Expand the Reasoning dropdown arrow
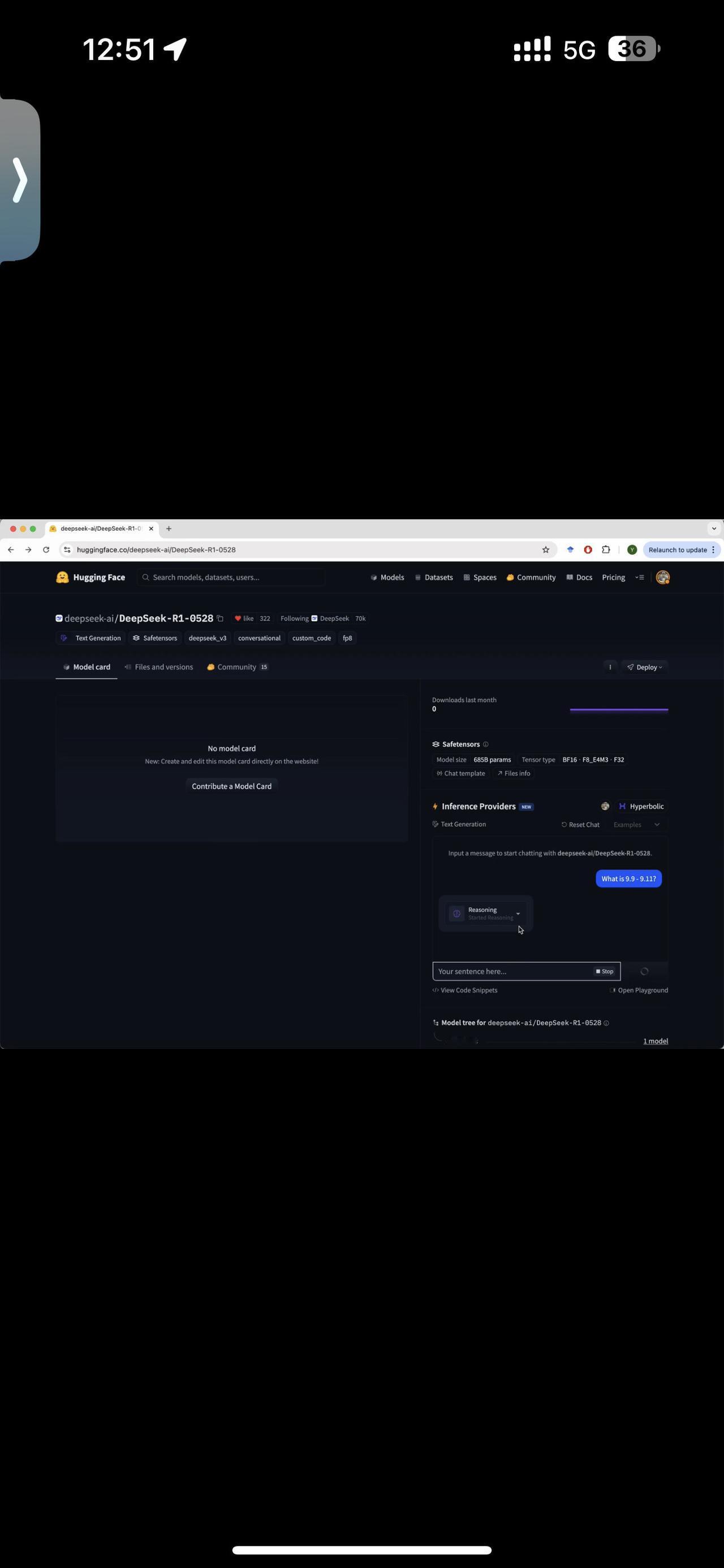The width and height of the screenshot is (724, 1568). pyautogui.click(x=518, y=913)
